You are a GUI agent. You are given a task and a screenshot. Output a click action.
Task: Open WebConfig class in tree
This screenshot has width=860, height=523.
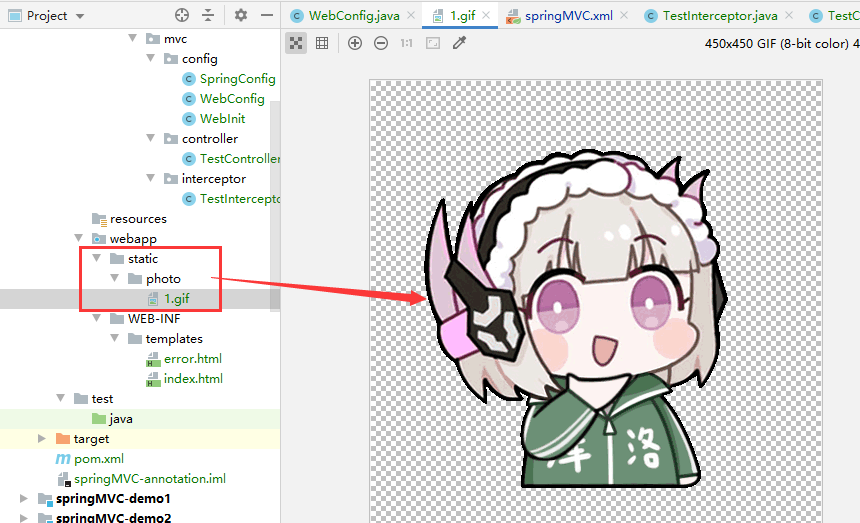click(x=232, y=99)
